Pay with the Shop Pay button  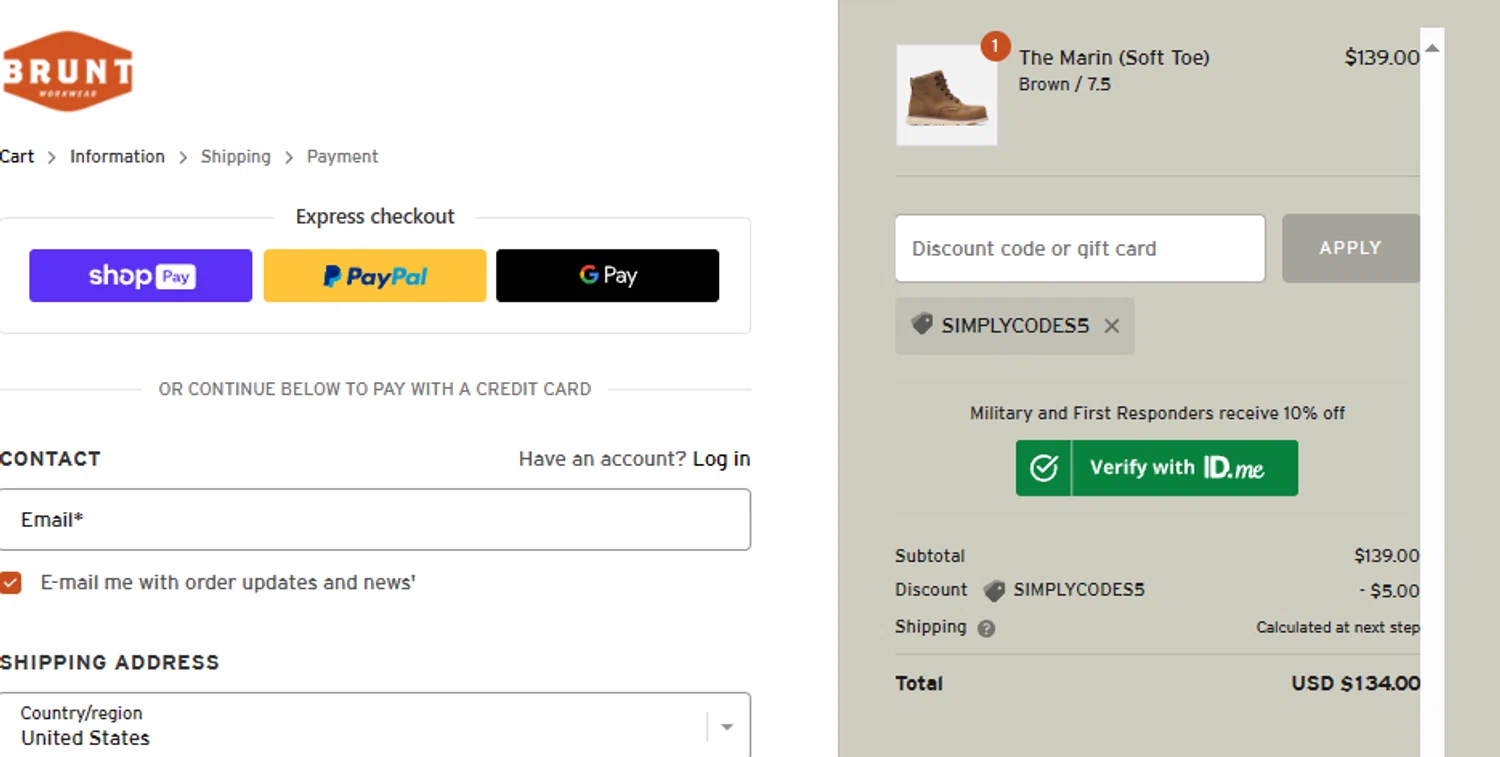point(141,275)
